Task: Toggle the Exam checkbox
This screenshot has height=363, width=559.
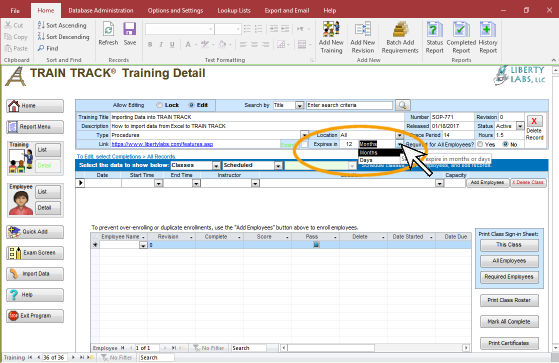Action: (x=304, y=144)
